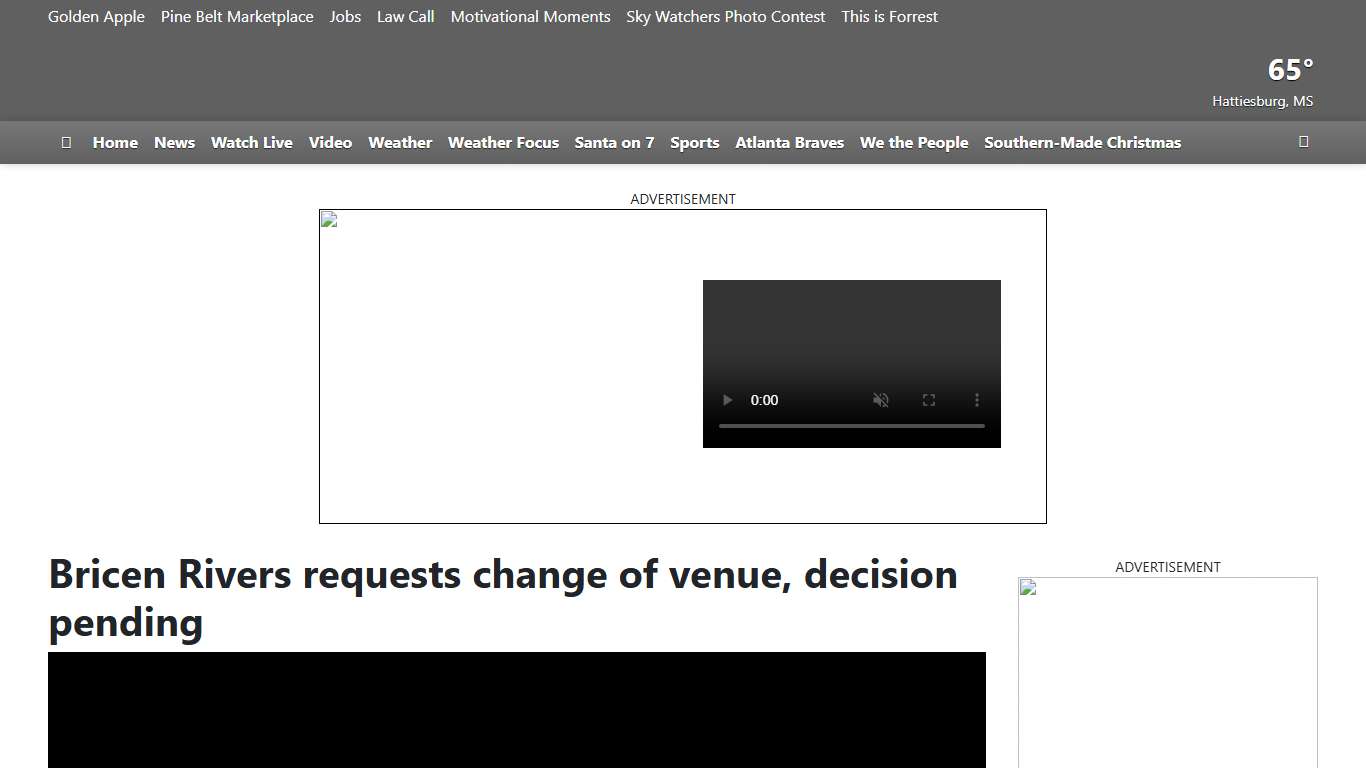Switch to the Sports tab
1366x768 pixels.
point(694,142)
